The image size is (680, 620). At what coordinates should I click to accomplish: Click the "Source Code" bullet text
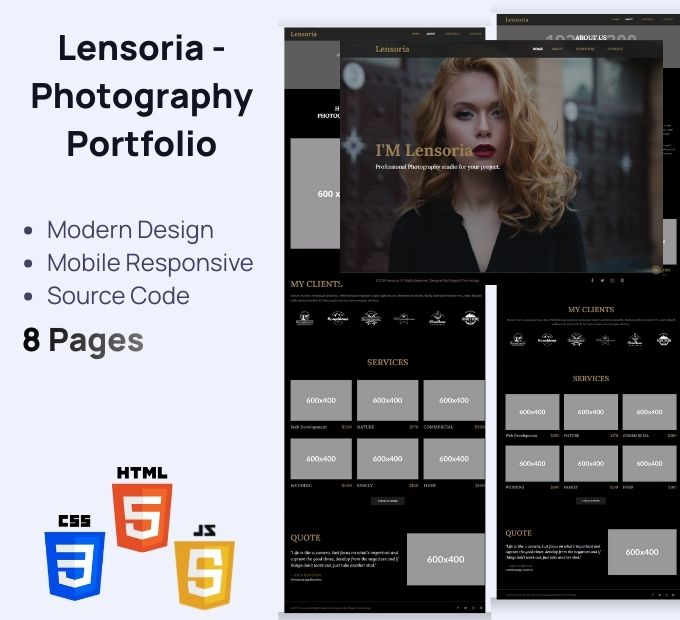pos(118,296)
